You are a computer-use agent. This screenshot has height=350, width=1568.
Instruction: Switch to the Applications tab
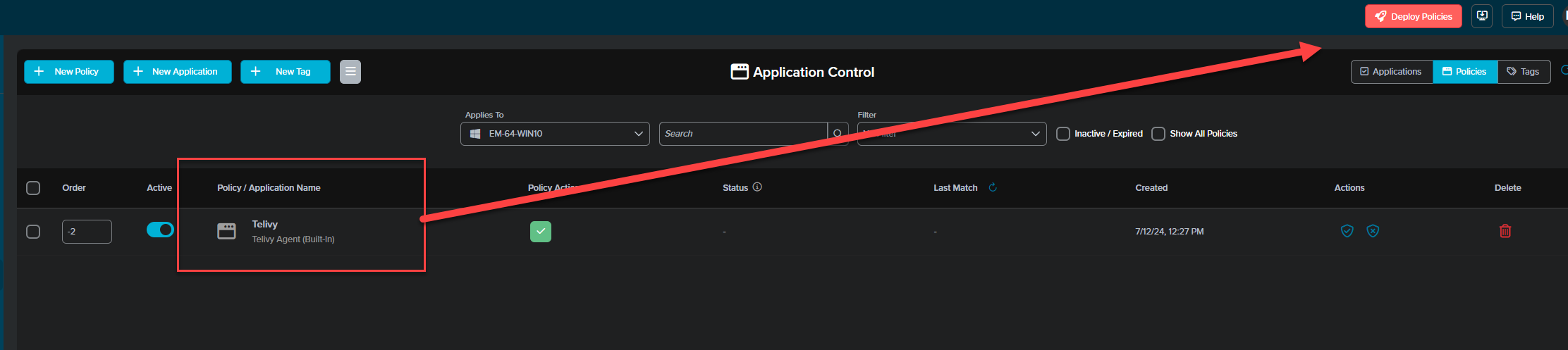point(1392,72)
